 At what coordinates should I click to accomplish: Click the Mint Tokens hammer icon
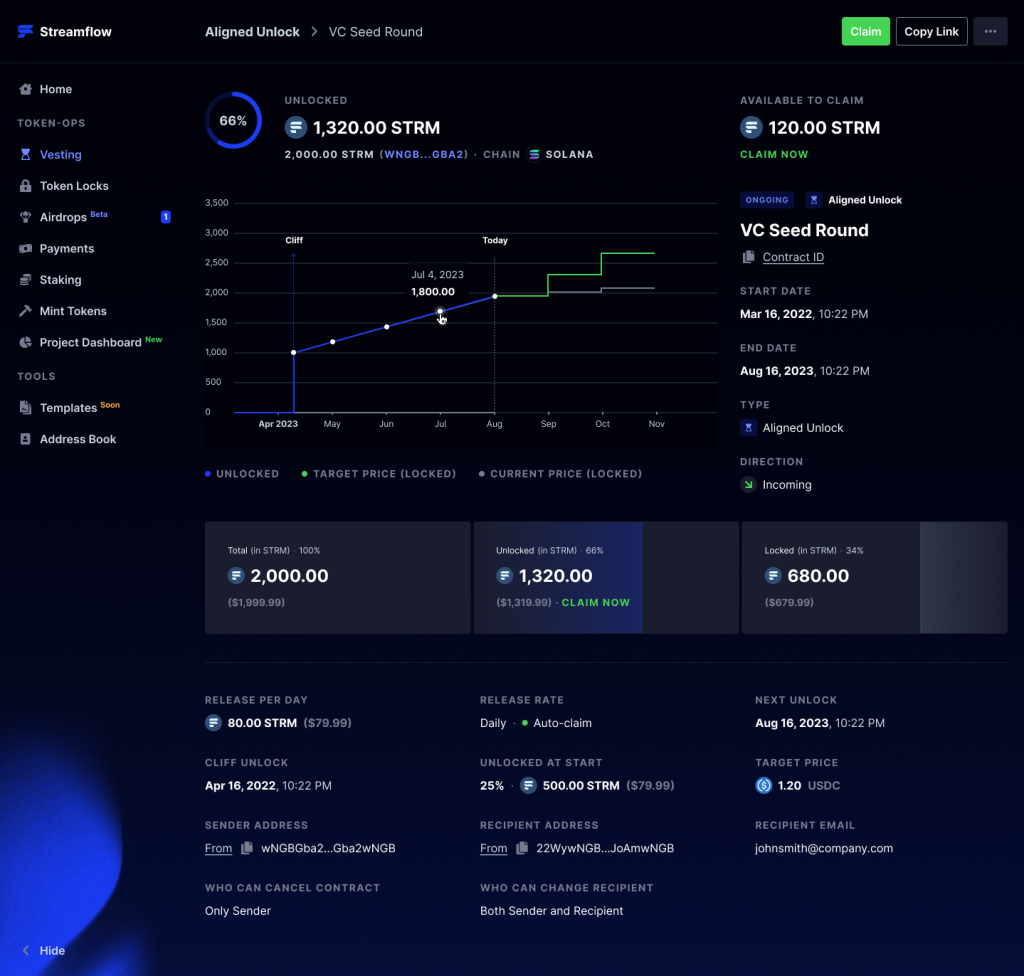click(x=25, y=311)
